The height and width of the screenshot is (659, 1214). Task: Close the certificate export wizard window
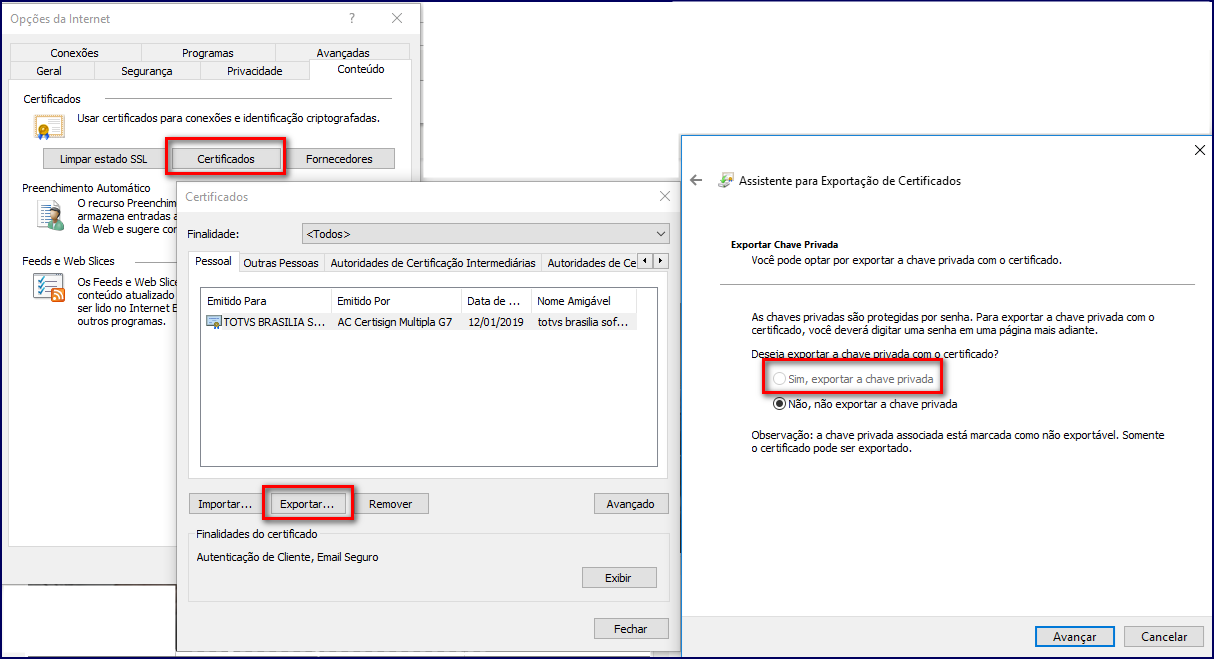(x=1200, y=150)
